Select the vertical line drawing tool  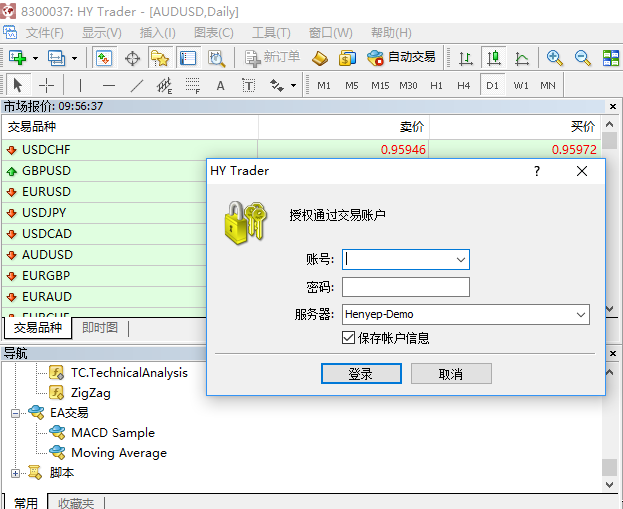(x=80, y=85)
